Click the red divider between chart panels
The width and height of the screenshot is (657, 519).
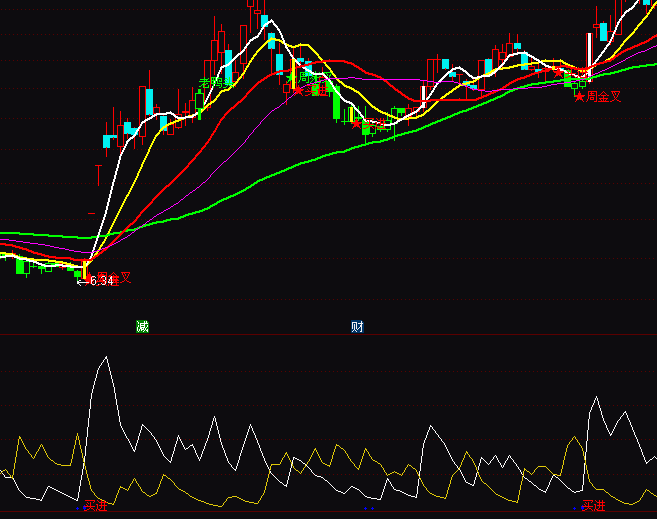coord(328,334)
